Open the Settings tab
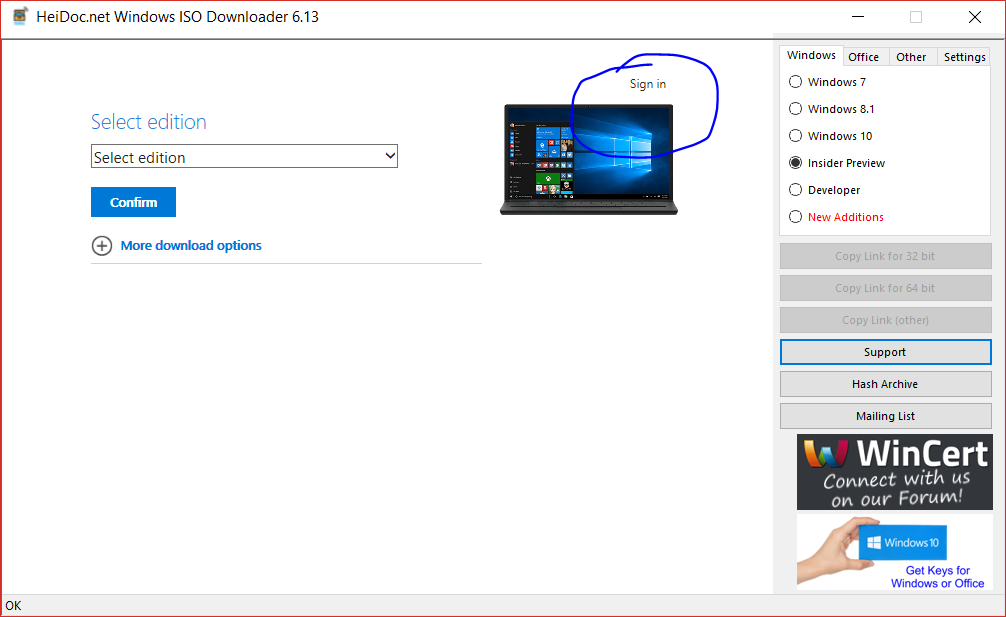1006x617 pixels. point(964,57)
